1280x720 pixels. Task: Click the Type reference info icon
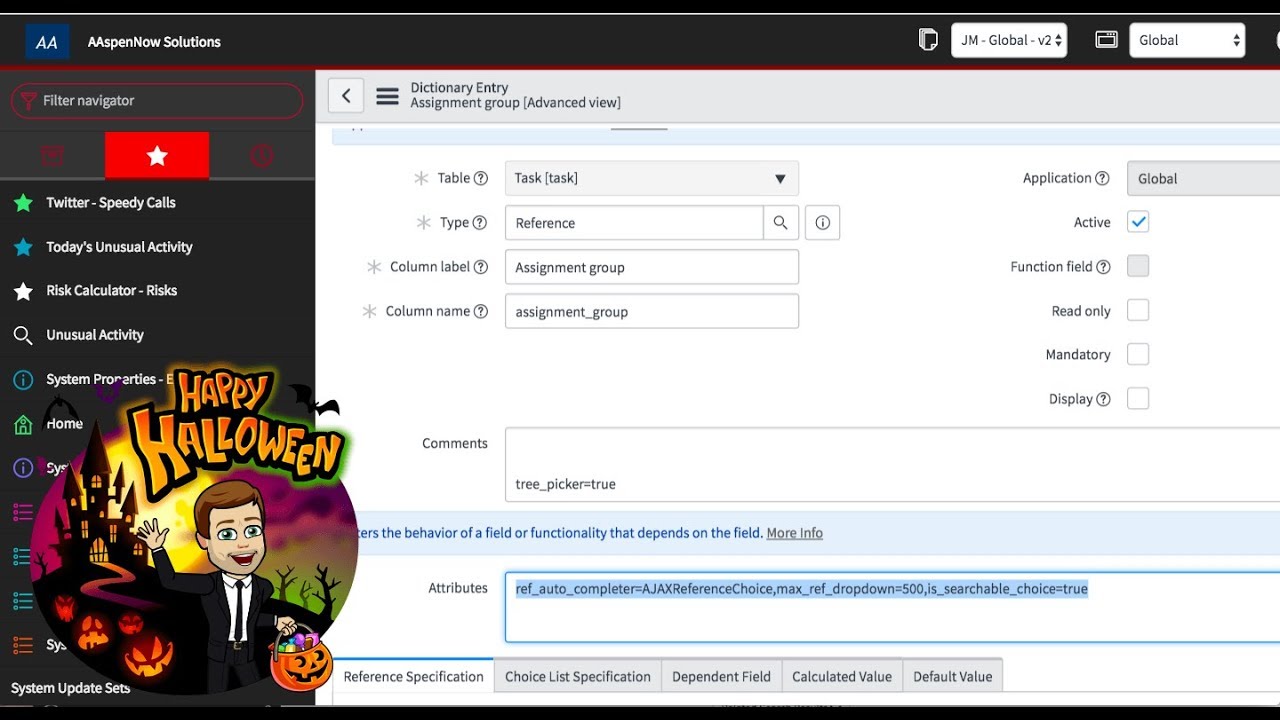click(822, 223)
